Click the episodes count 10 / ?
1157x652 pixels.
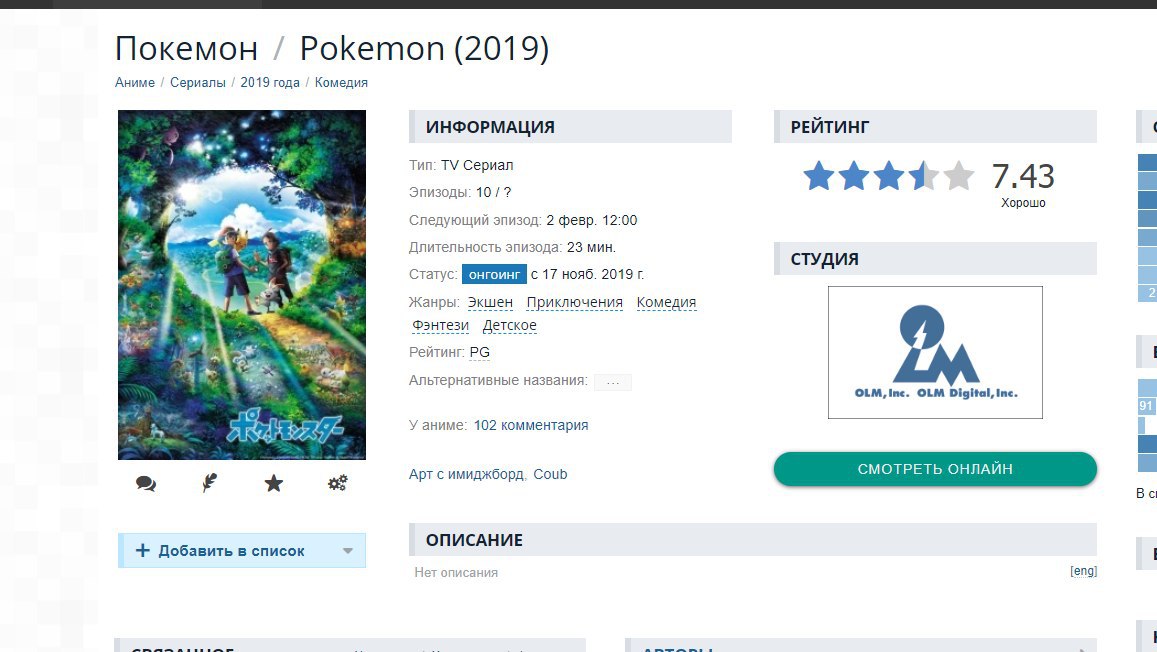click(494, 193)
